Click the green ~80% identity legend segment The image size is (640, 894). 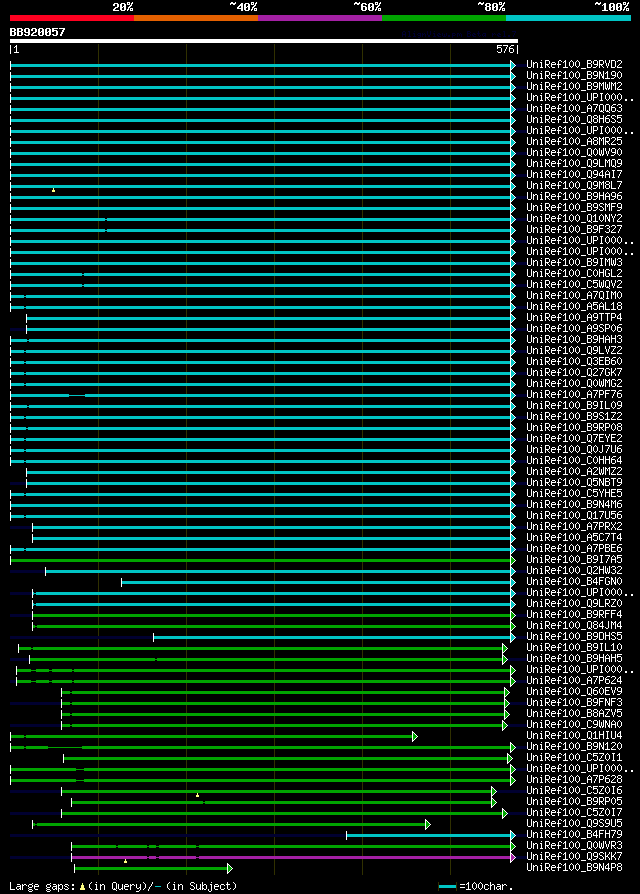tap(444, 18)
